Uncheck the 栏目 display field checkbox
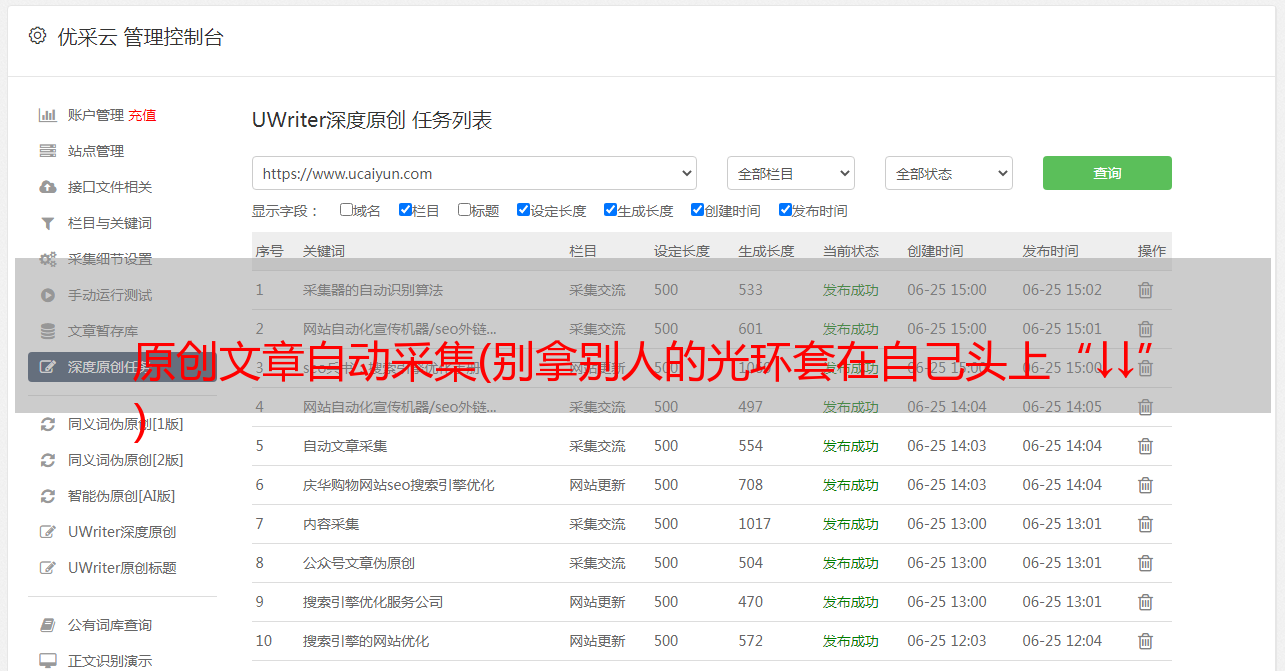The height and width of the screenshot is (671, 1285). pyautogui.click(x=405, y=210)
